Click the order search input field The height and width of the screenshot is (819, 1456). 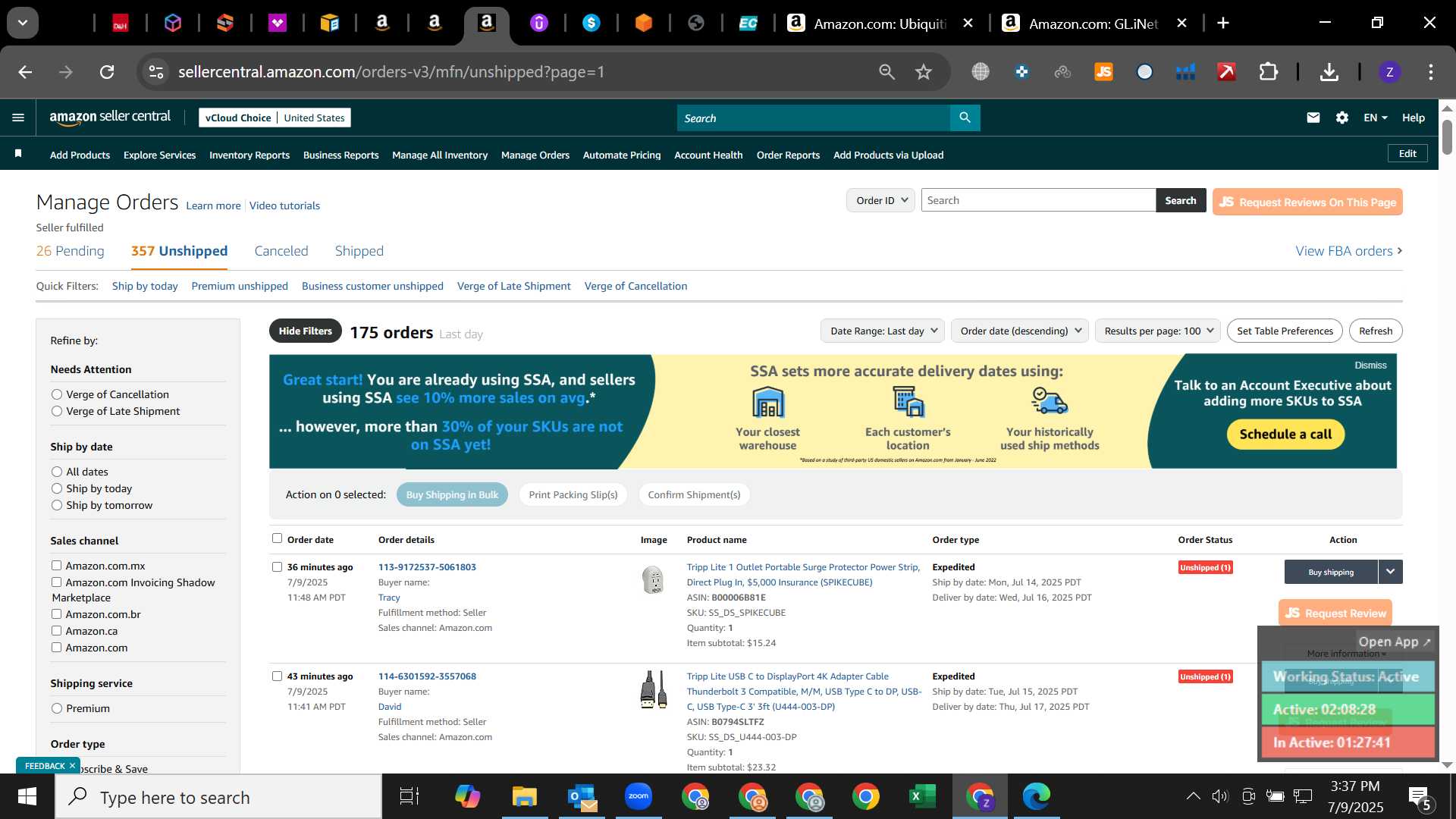coord(1038,200)
